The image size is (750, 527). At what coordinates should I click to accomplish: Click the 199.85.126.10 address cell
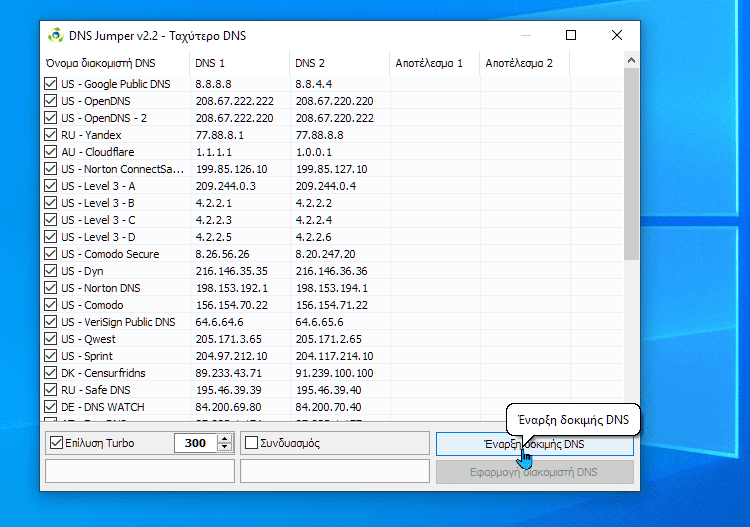click(232, 169)
